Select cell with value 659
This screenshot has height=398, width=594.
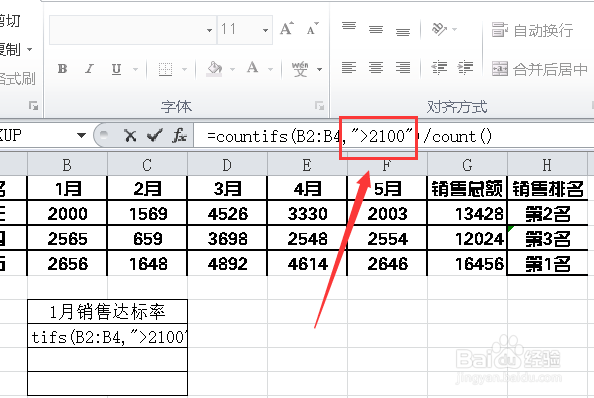point(147,239)
